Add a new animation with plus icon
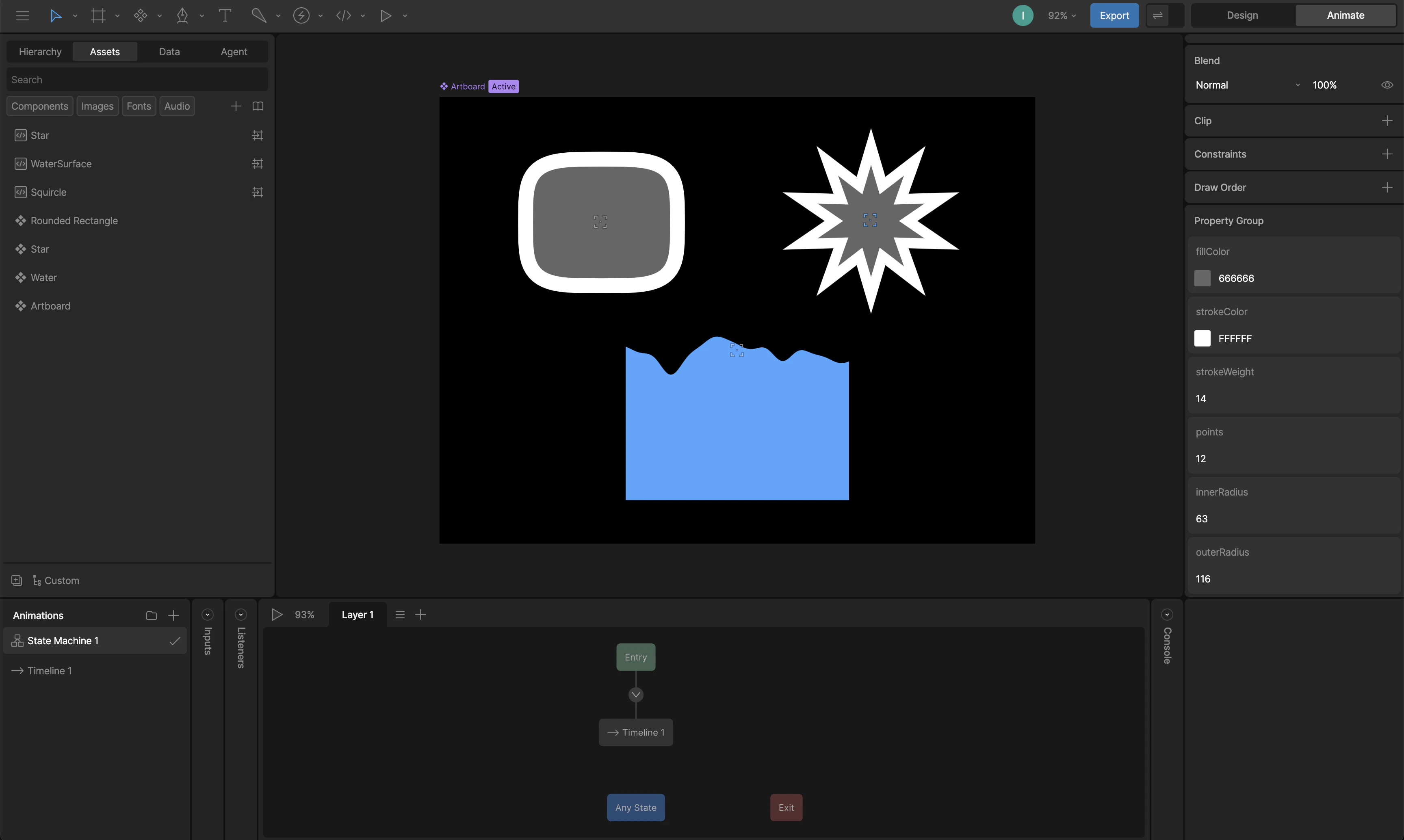The image size is (1404, 840). point(174,615)
